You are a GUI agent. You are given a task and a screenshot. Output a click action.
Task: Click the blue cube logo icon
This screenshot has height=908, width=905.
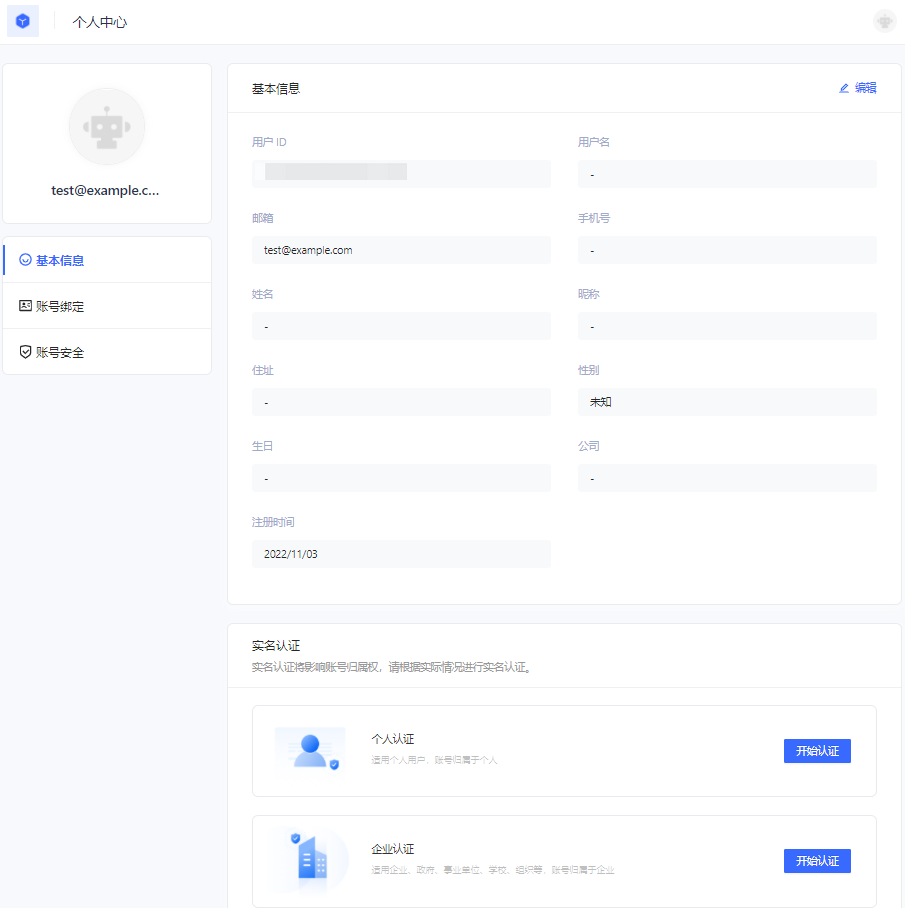[23, 21]
